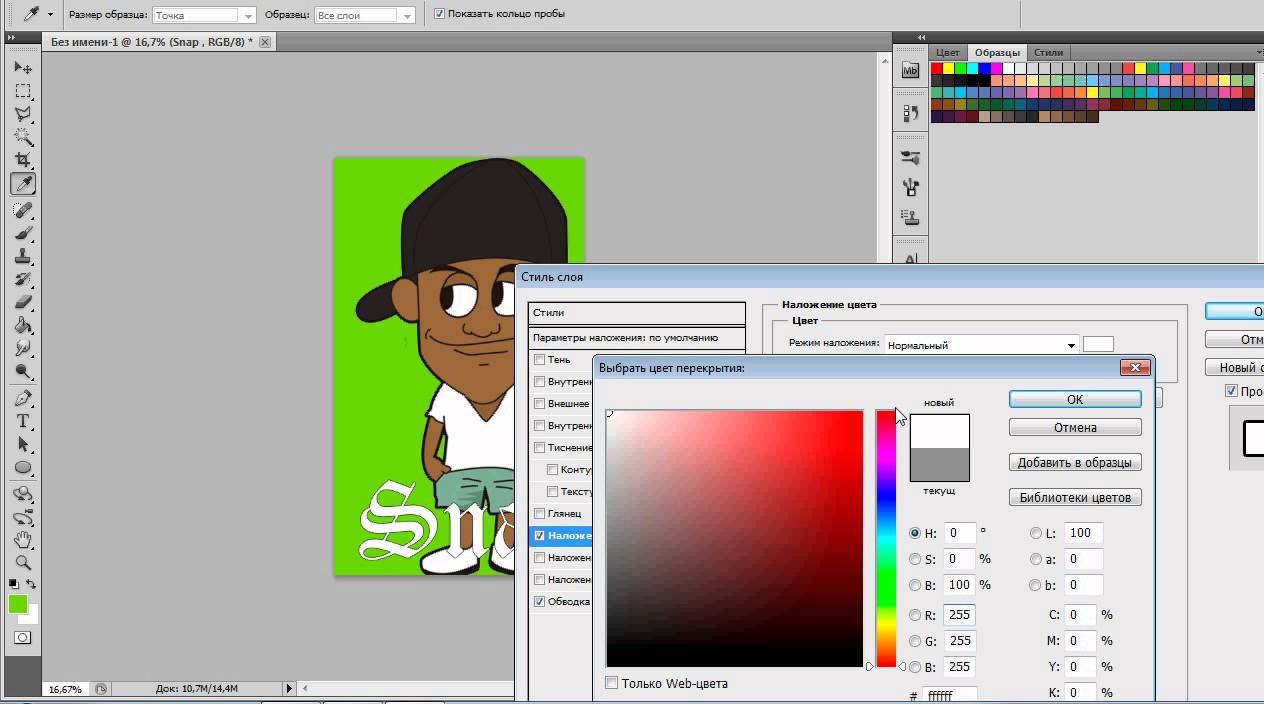
Task: Open the Mini Bridge Mb panel icon
Action: tap(910, 70)
